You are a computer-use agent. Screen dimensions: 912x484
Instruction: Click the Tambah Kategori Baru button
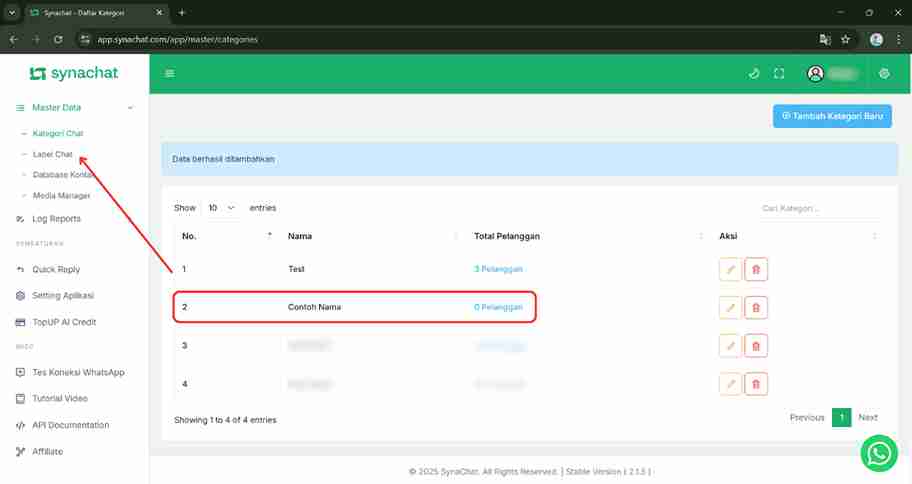(832, 116)
